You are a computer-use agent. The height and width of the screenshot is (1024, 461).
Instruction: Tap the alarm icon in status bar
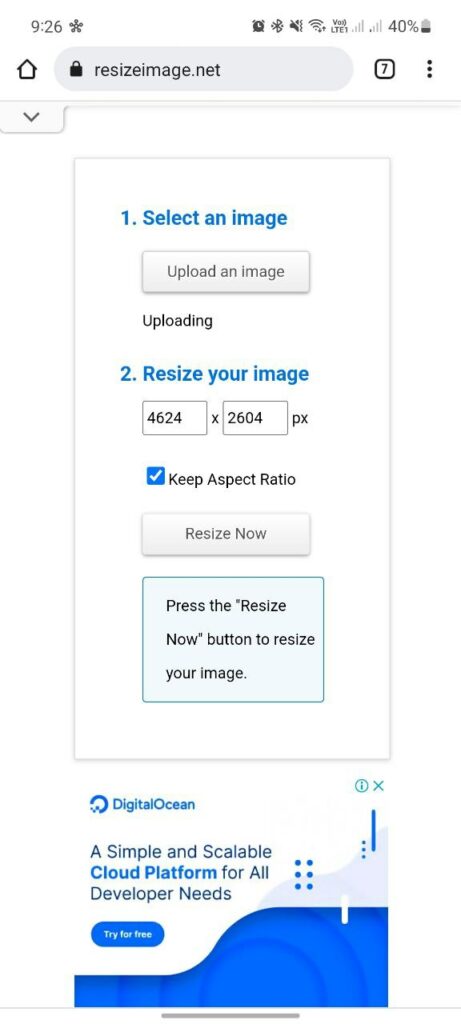click(258, 27)
